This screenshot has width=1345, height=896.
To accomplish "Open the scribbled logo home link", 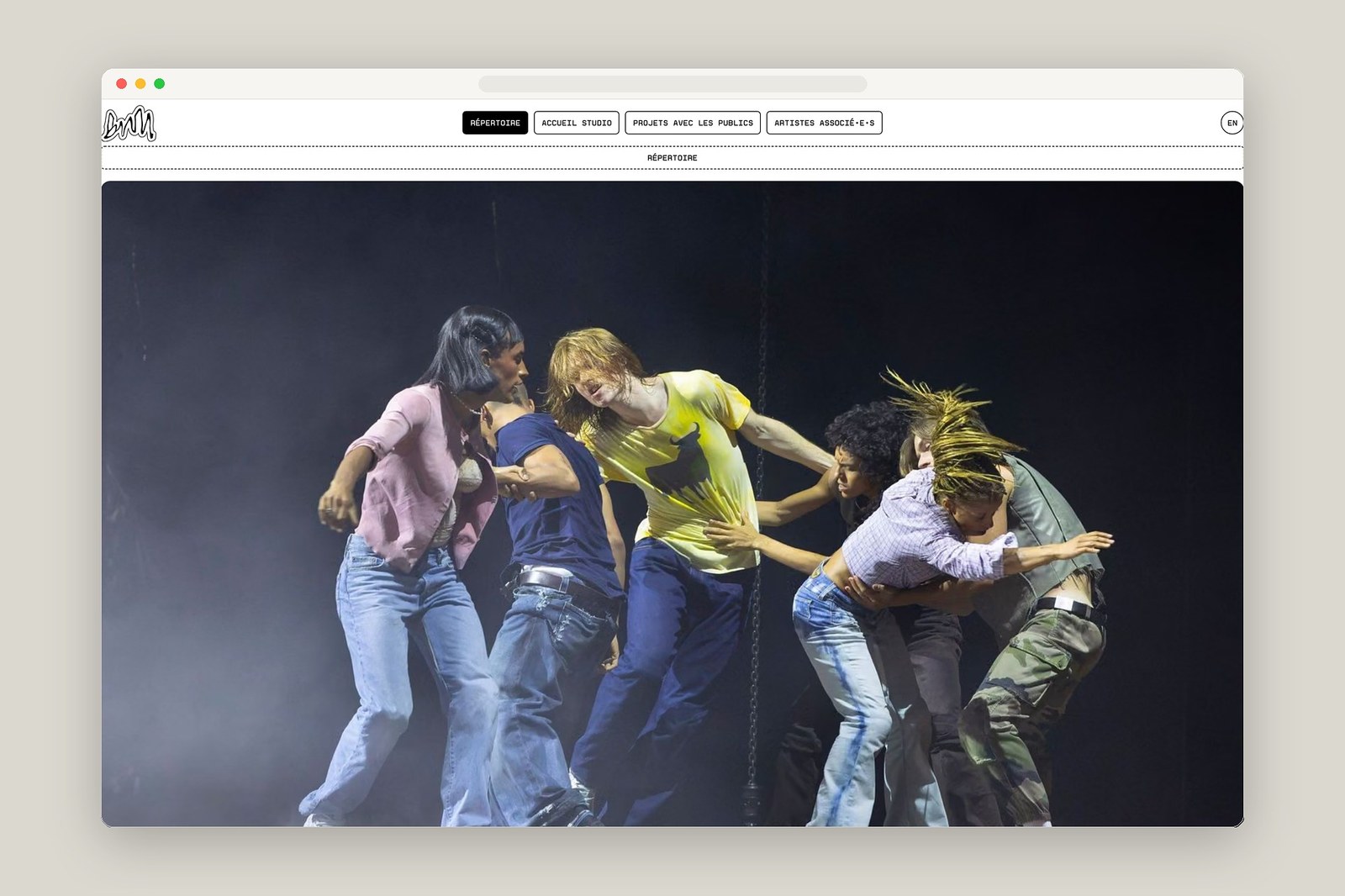I will [x=129, y=124].
